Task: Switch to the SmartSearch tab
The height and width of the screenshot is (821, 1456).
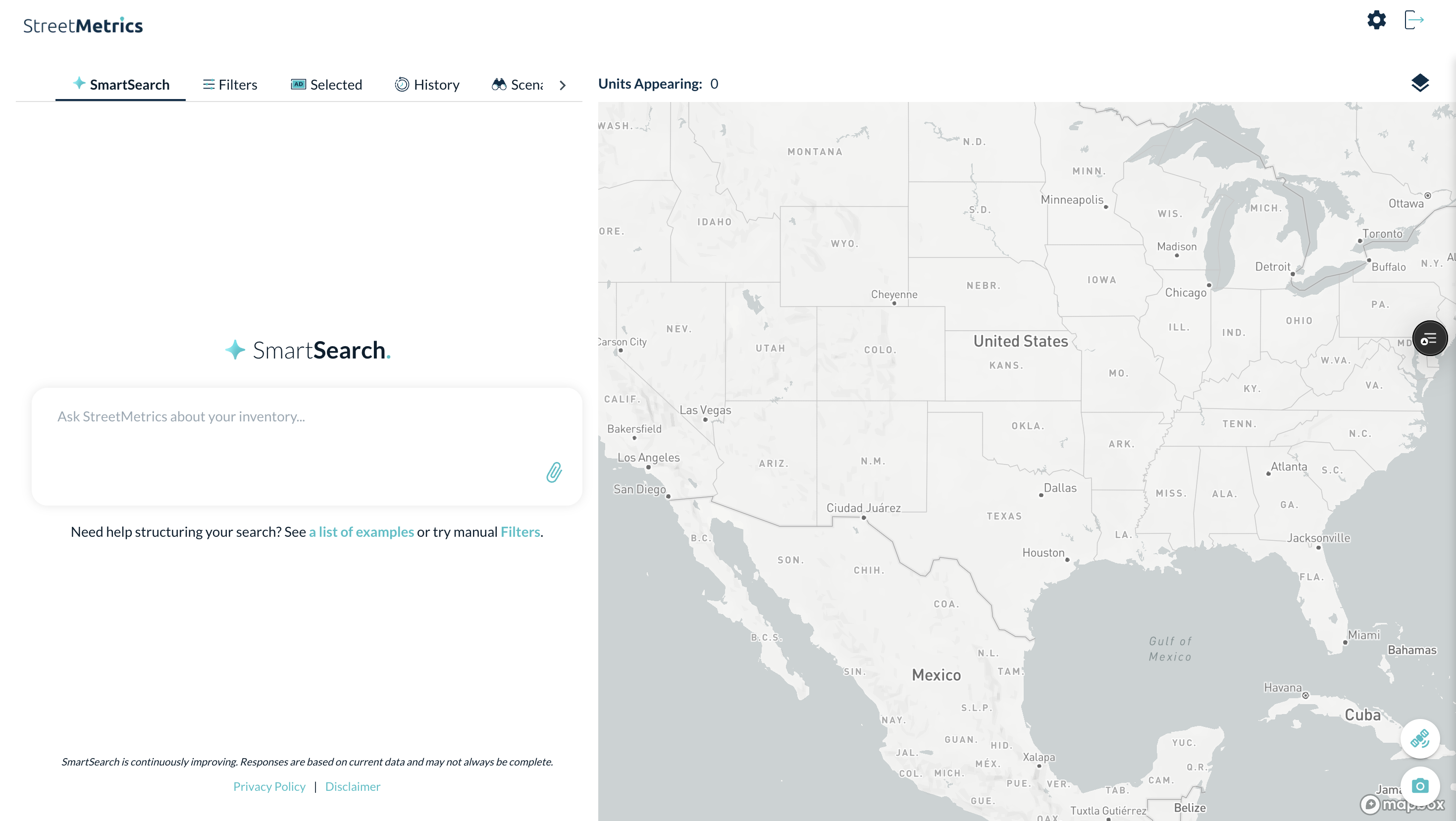Action: pos(120,85)
